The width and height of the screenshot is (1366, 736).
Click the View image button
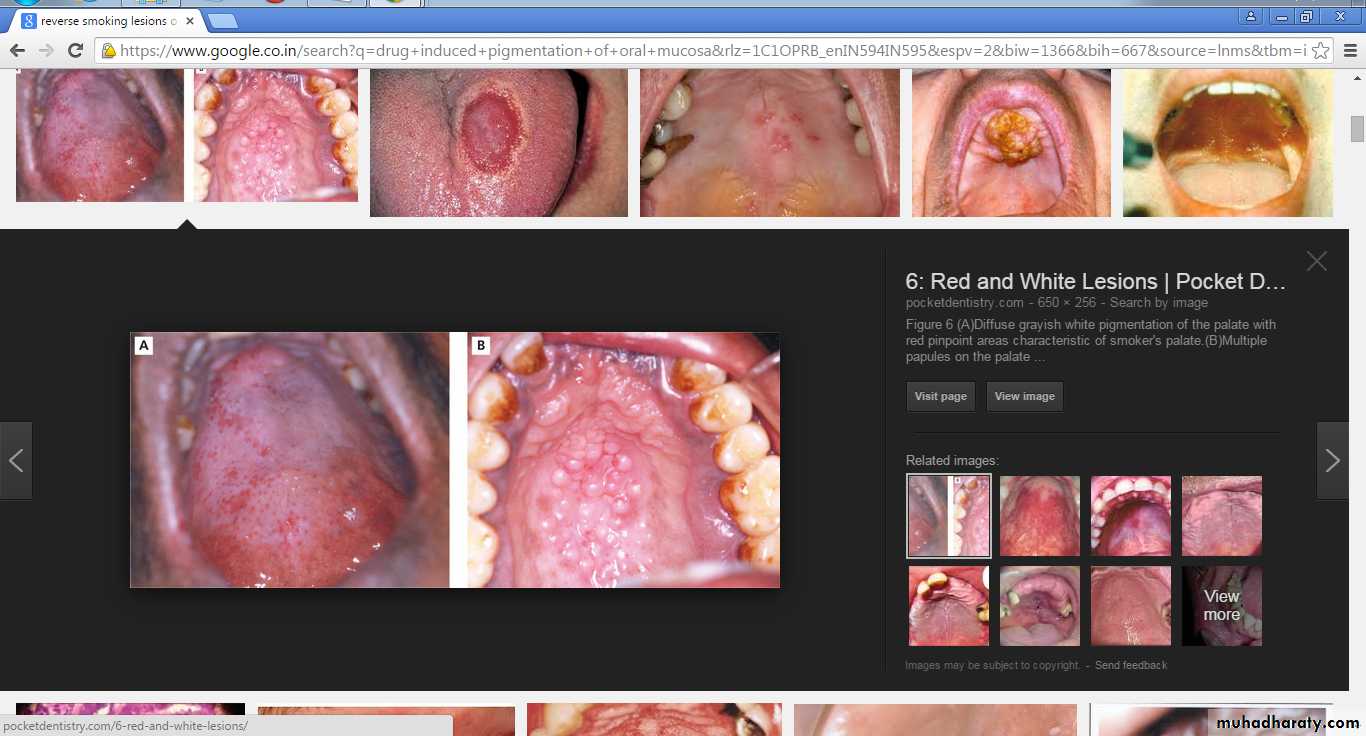(1024, 396)
